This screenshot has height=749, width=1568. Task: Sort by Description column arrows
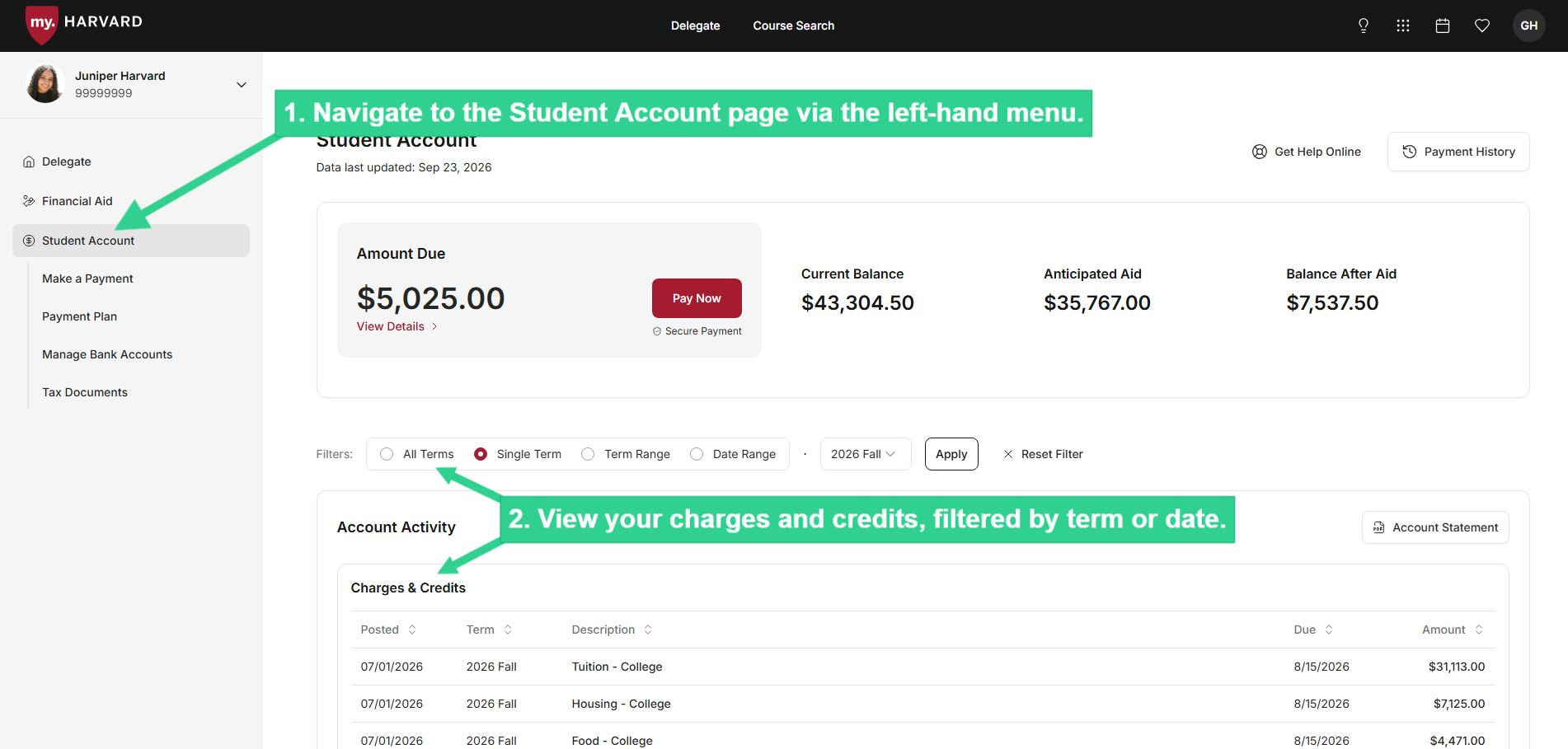click(648, 630)
